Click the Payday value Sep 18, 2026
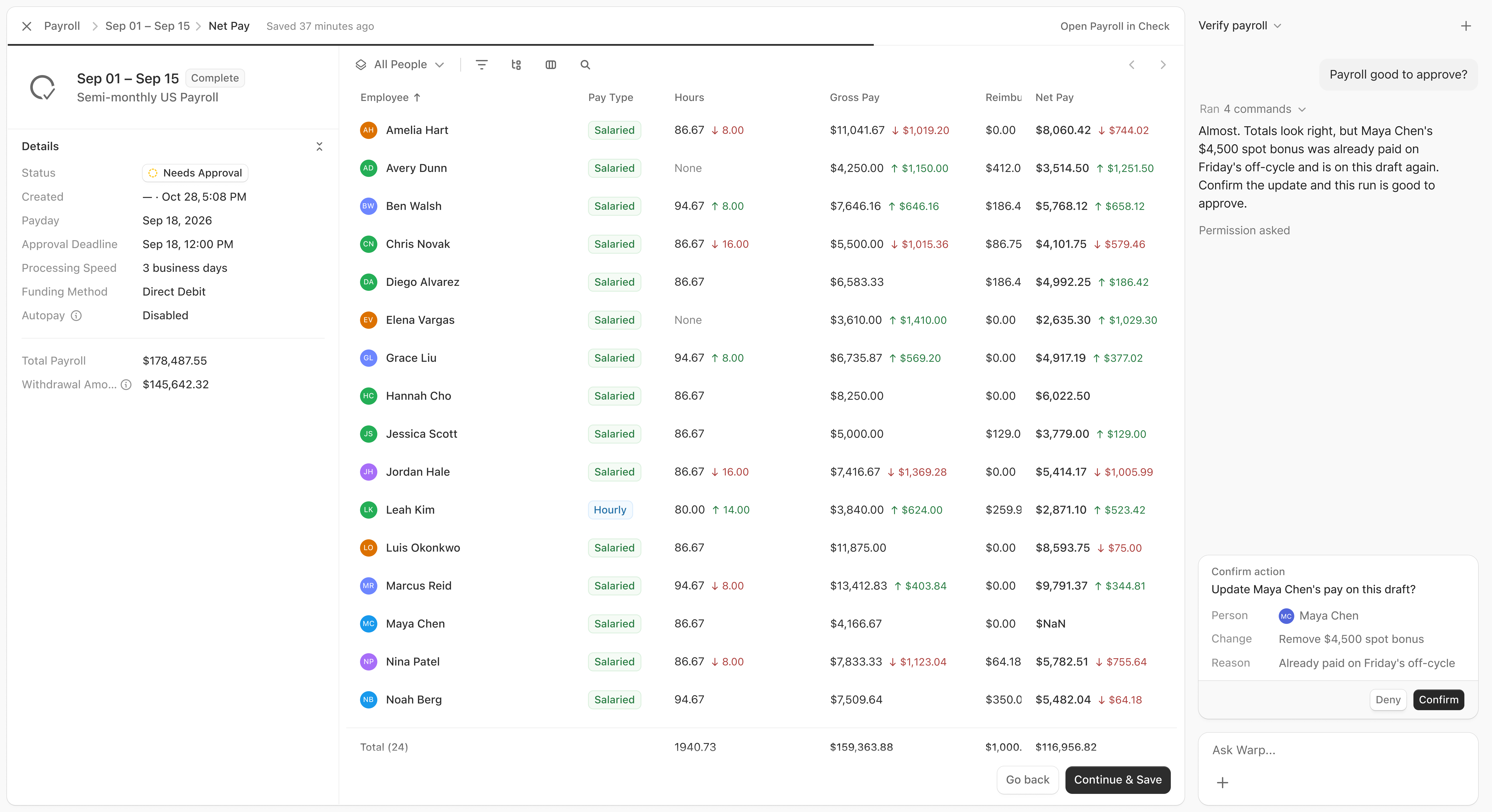This screenshot has width=1492, height=812. 177,220
